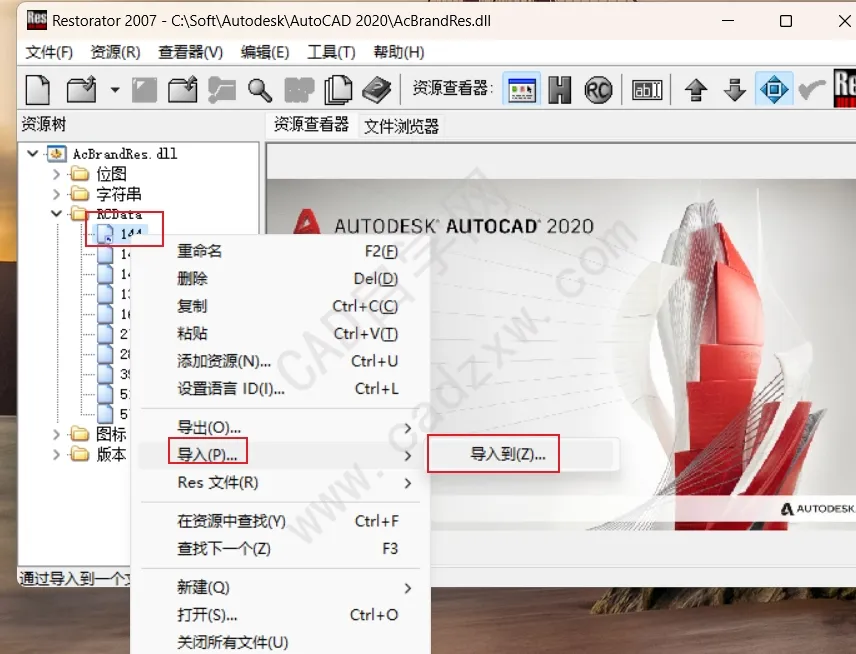Select resource 144 under RCData
Screen dimensions: 856x654
tap(131, 234)
